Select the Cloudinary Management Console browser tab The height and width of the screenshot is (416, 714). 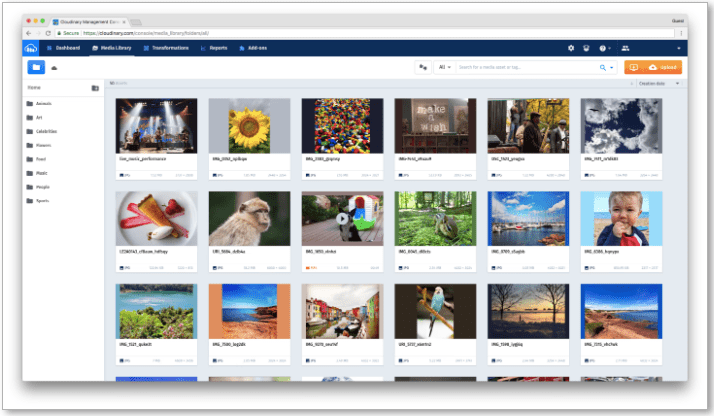click(x=89, y=22)
